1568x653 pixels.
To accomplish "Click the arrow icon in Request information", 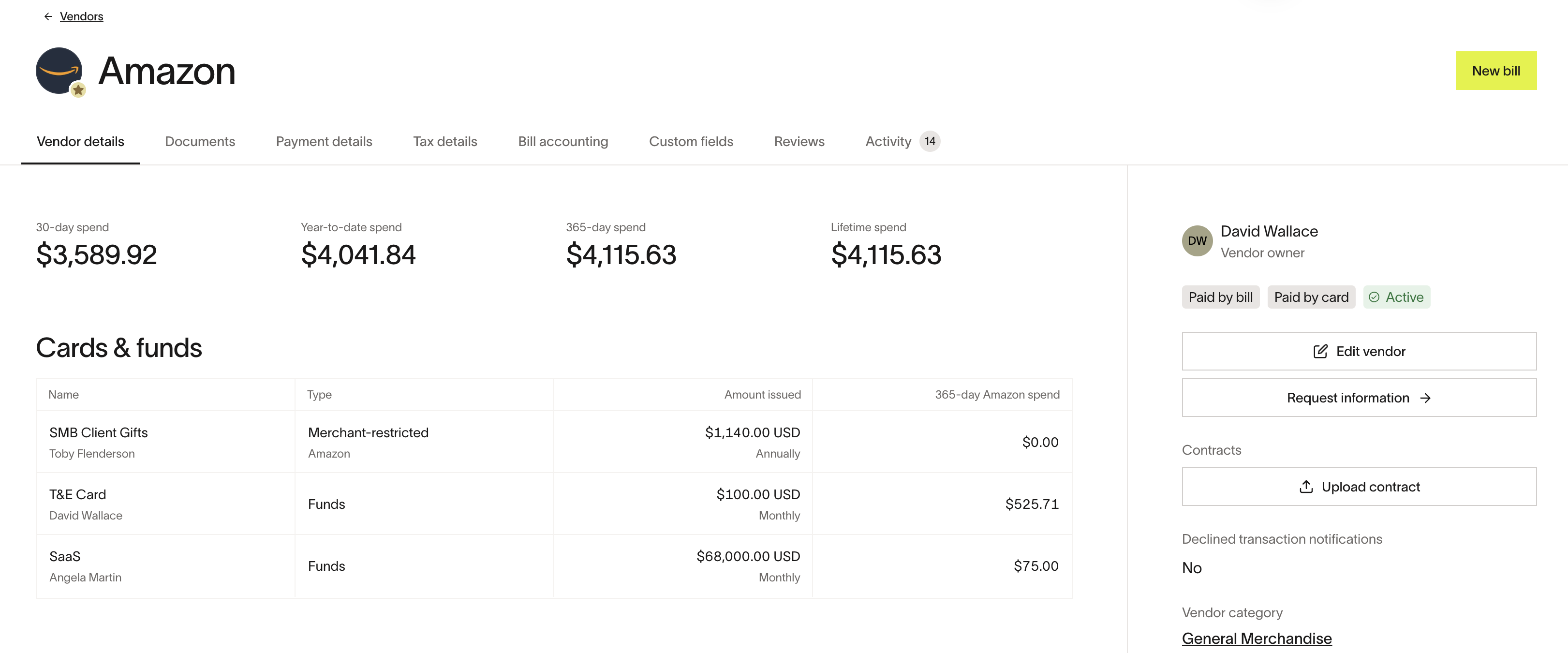I will click(x=1425, y=398).
